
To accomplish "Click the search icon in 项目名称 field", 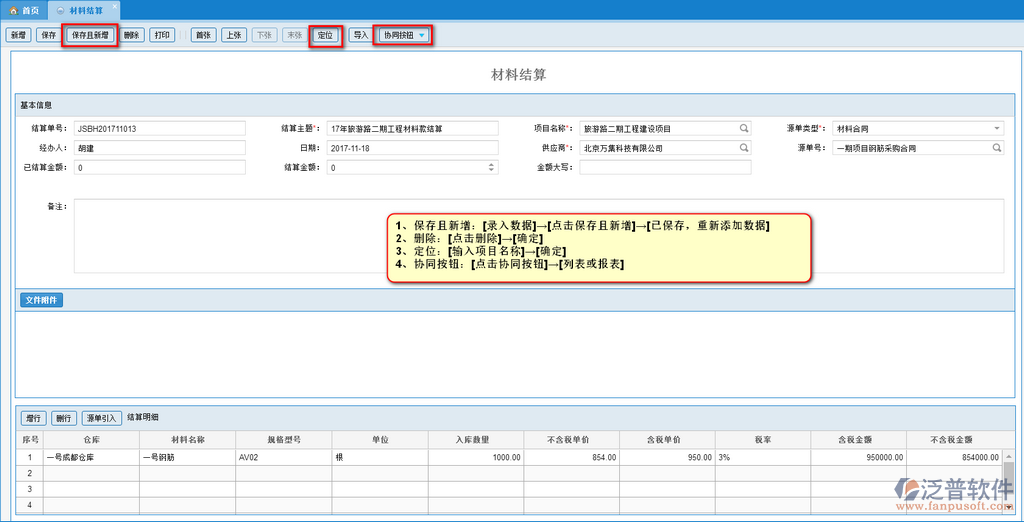I will tap(744, 129).
